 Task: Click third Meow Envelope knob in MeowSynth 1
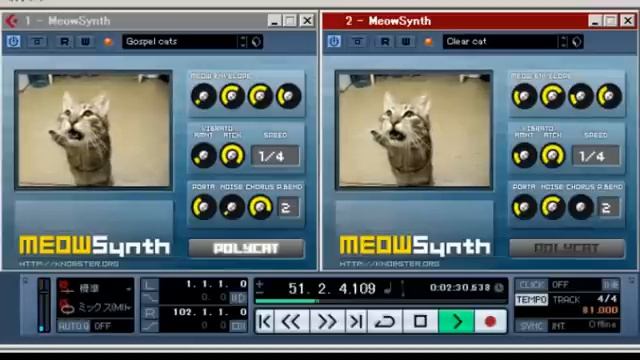click(x=260, y=96)
